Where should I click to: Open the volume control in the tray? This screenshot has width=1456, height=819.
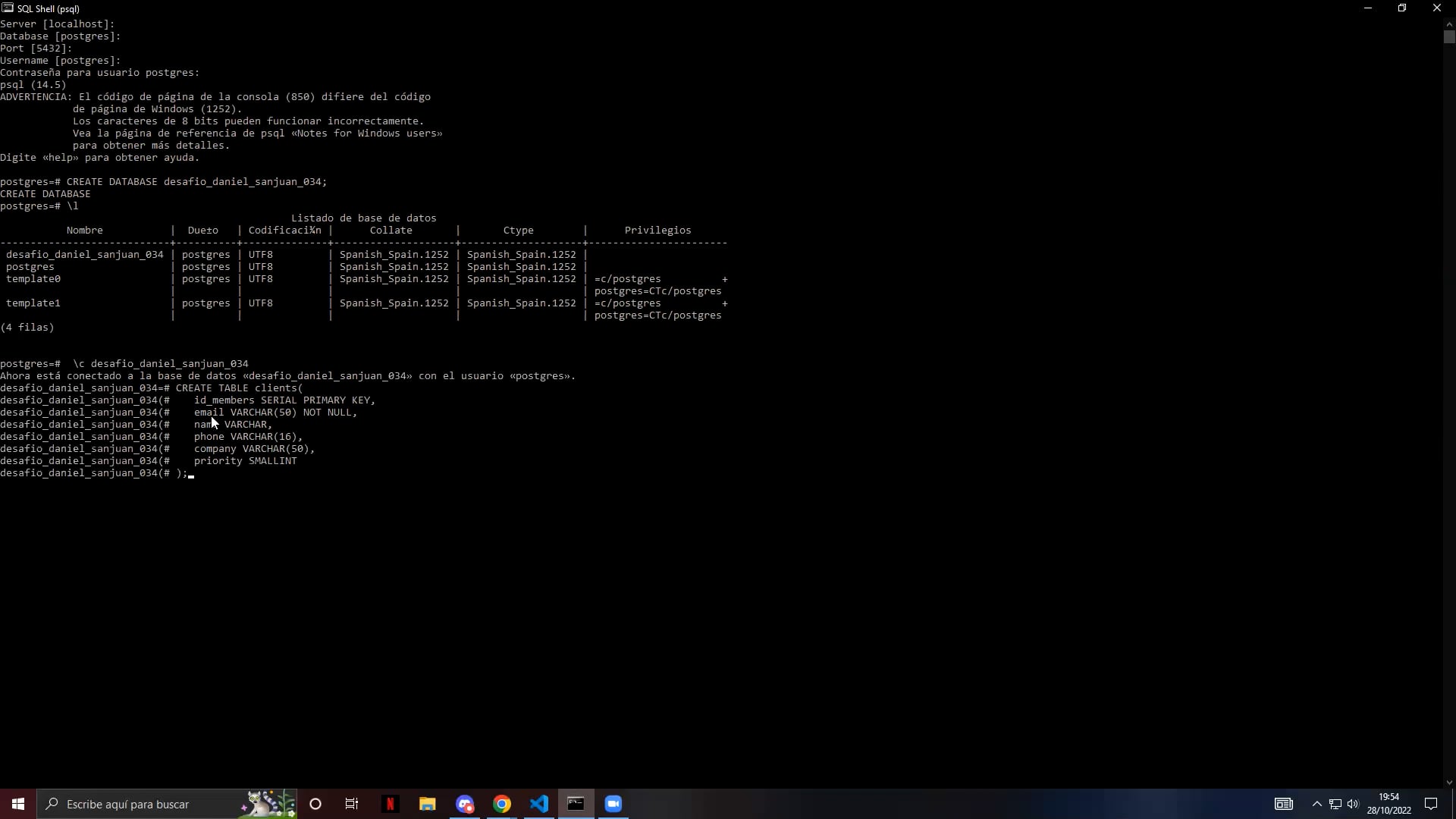(x=1353, y=805)
